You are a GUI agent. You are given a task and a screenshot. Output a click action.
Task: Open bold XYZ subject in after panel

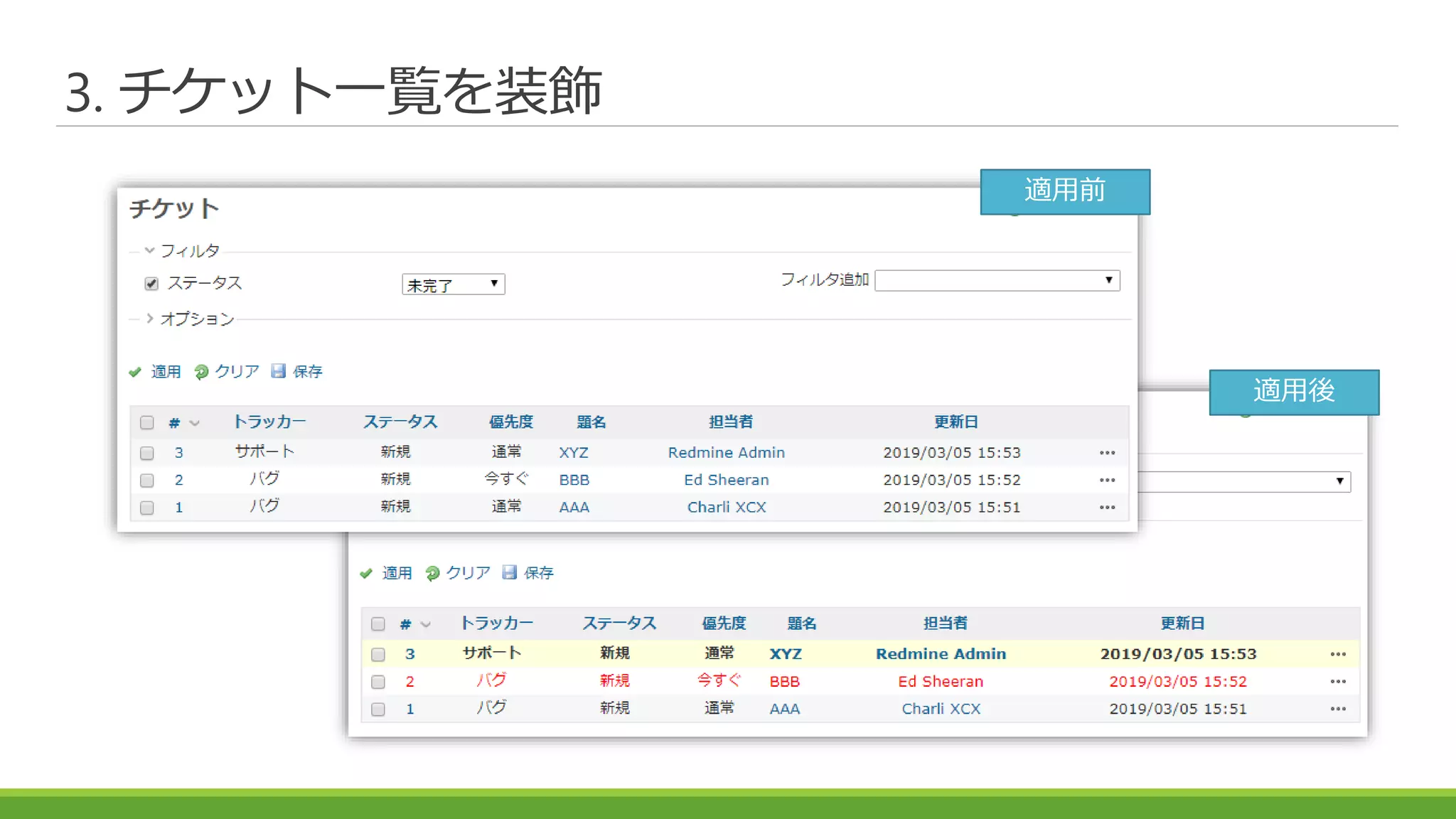coord(786,654)
